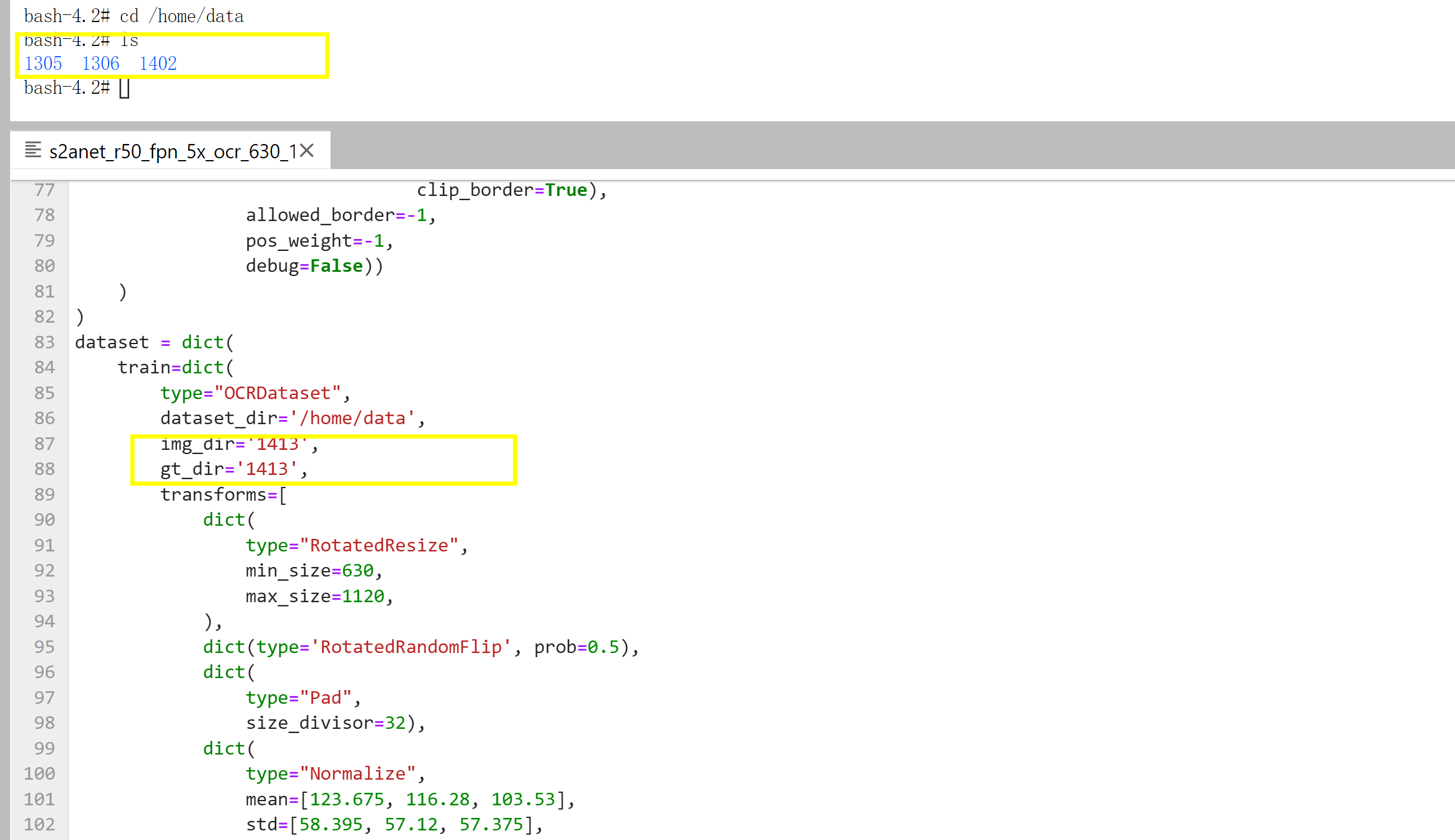Click the '/home/data' dataset_dir string
Image resolution: width=1455 pixels, height=840 pixels.
click(x=353, y=418)
